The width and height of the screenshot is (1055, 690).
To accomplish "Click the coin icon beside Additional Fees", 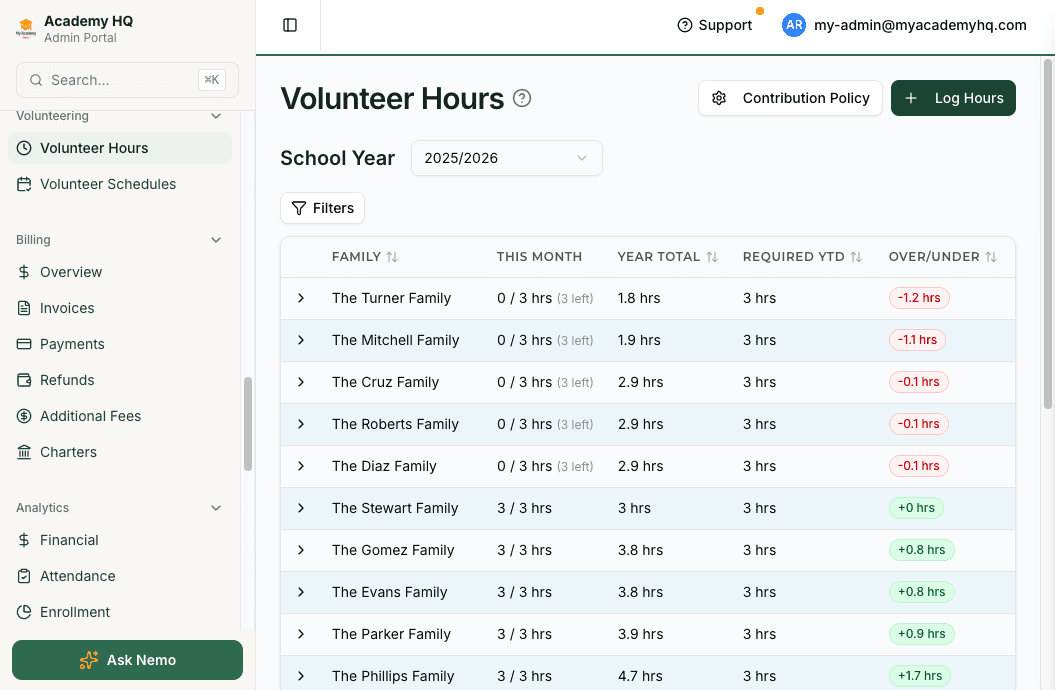I will click(x=24, y=416).
